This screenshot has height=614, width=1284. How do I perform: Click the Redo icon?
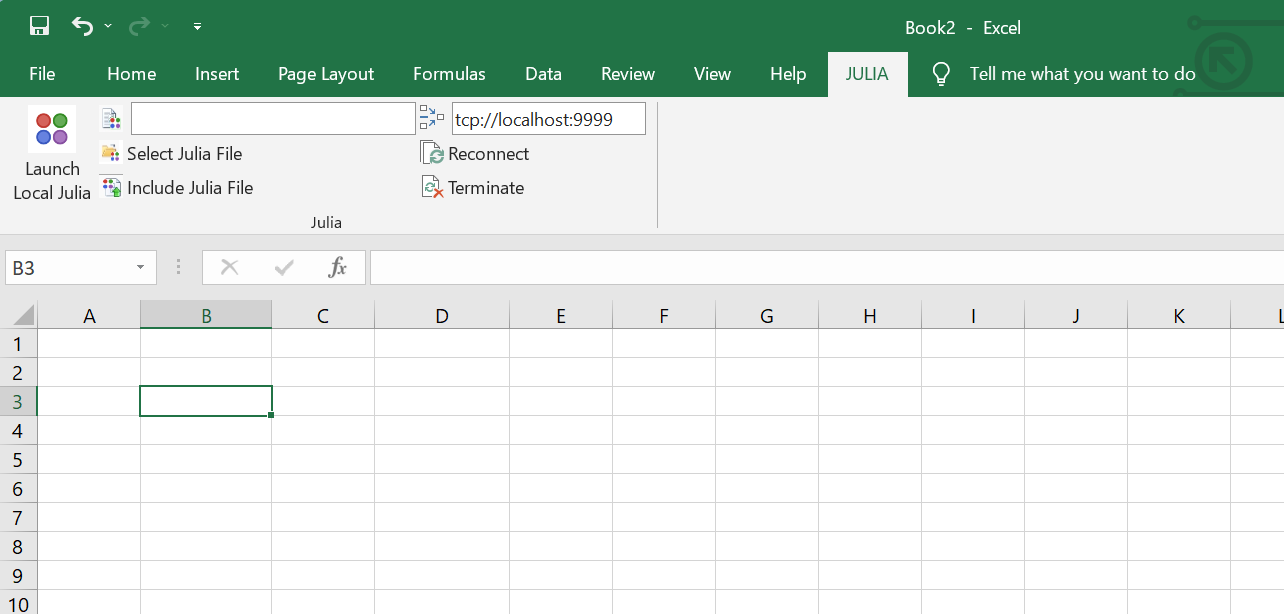(139, 26)
